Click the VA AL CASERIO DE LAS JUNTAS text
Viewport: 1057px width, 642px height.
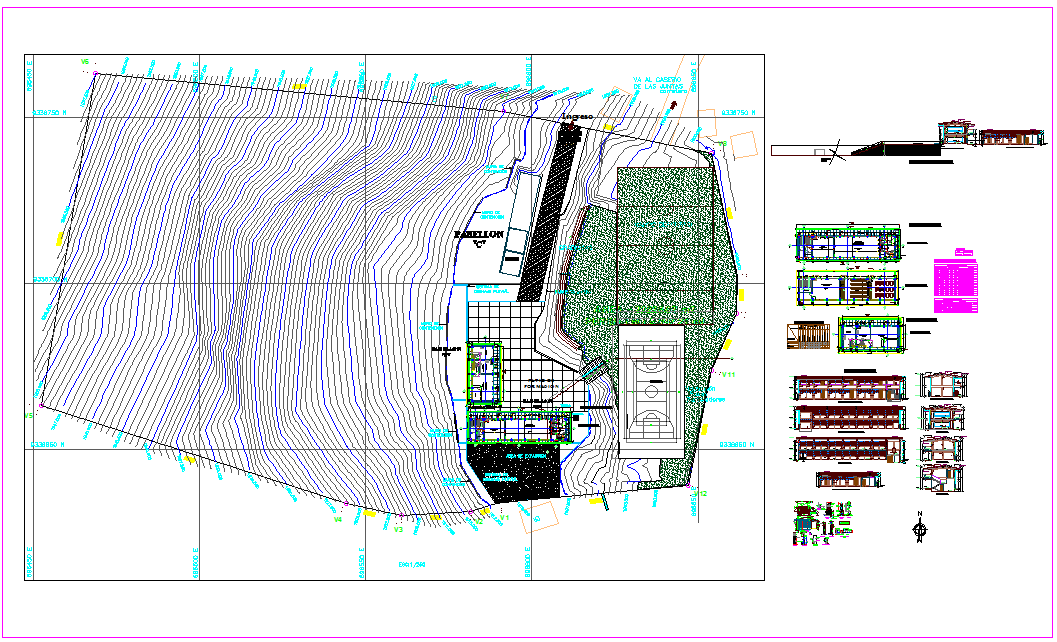click(657, 83)
